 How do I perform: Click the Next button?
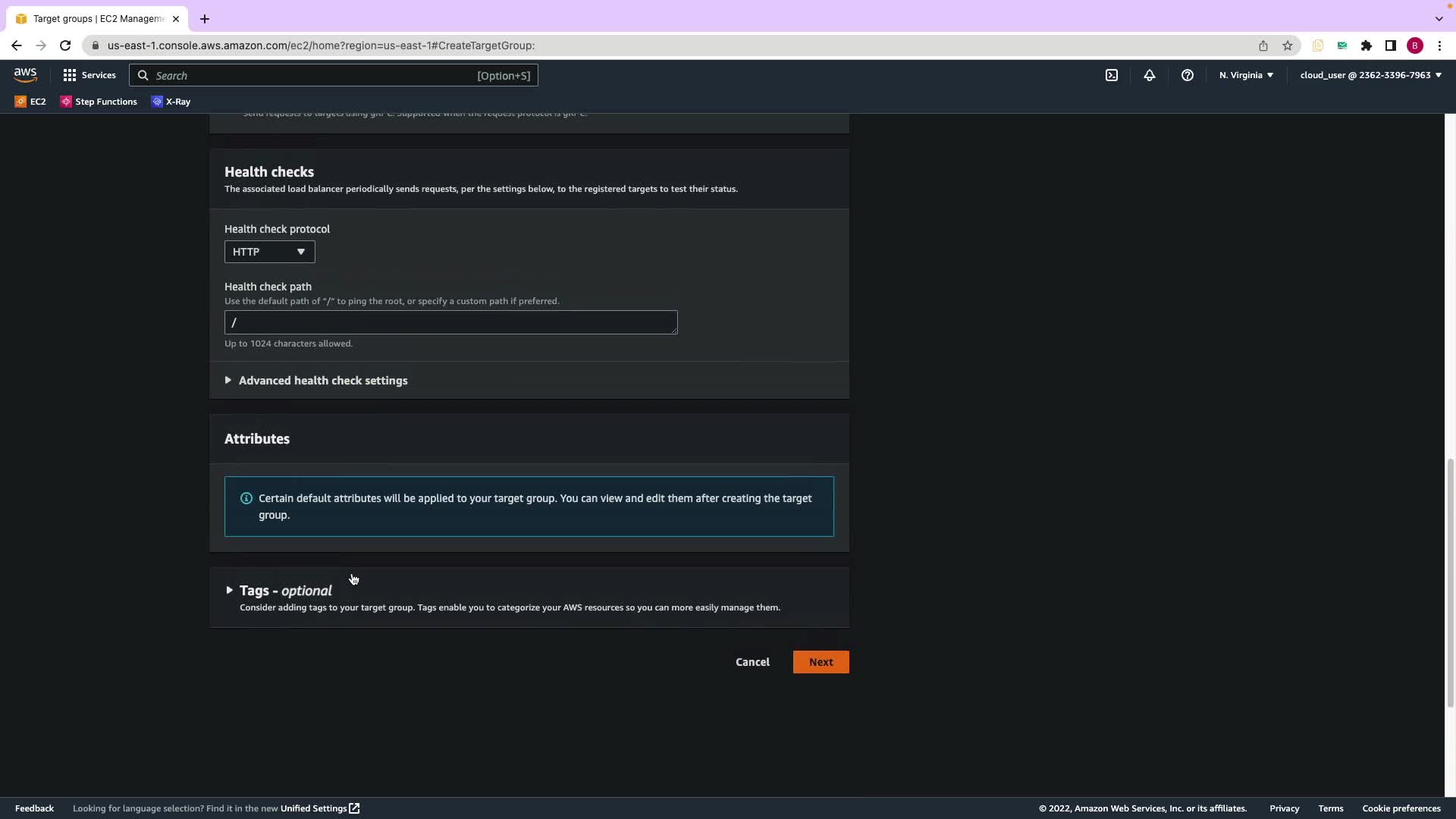coord(821,662)
